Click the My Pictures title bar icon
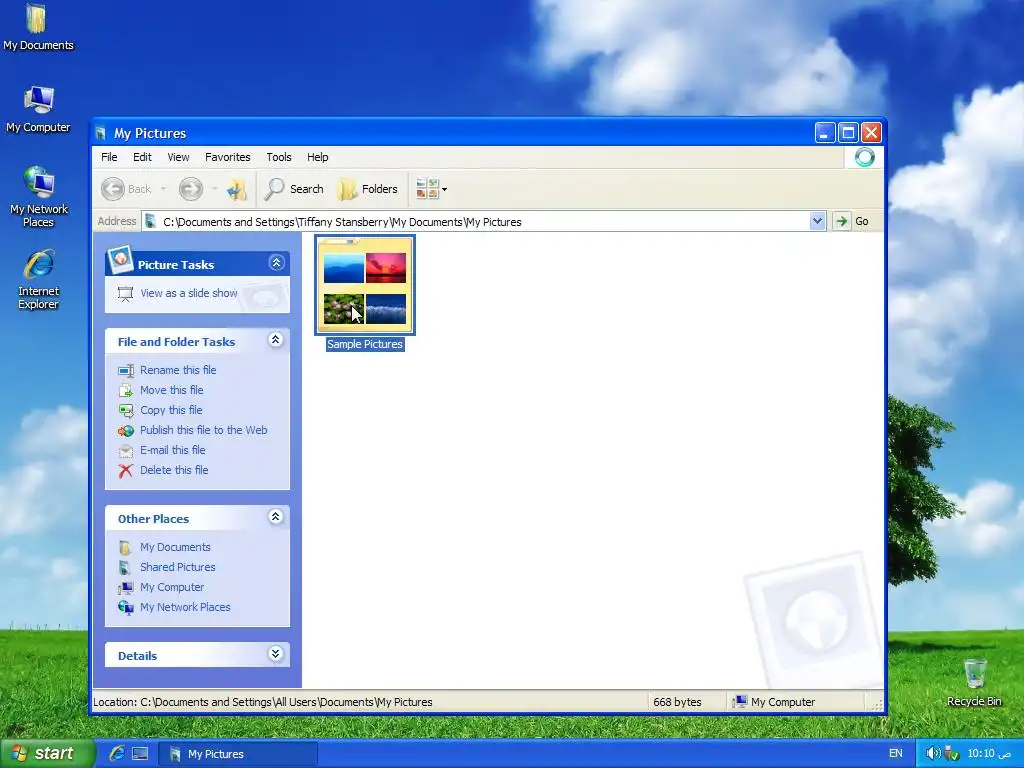Image resolution: width=1024 pixels, height=768 pixels. (101, 133)
